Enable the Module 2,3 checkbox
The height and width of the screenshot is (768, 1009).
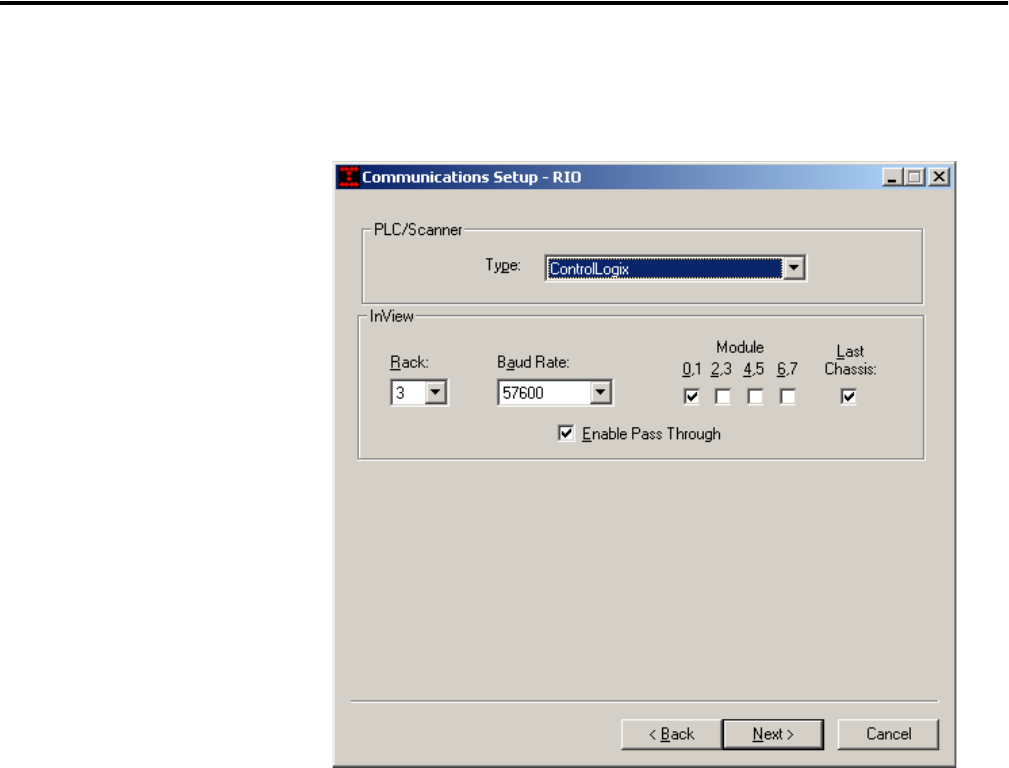point(723,397)
